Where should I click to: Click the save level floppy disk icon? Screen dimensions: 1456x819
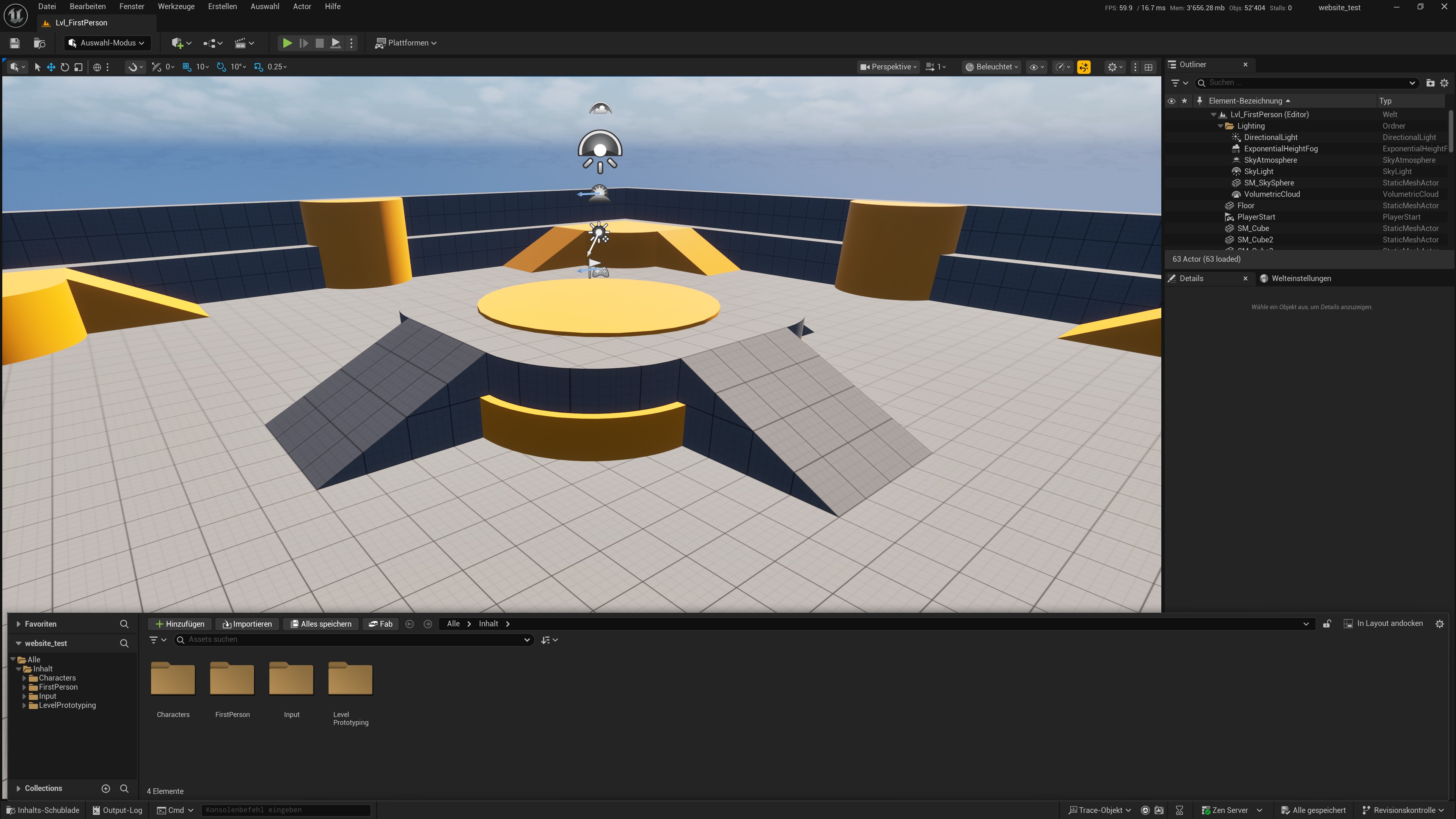[15, 43]
